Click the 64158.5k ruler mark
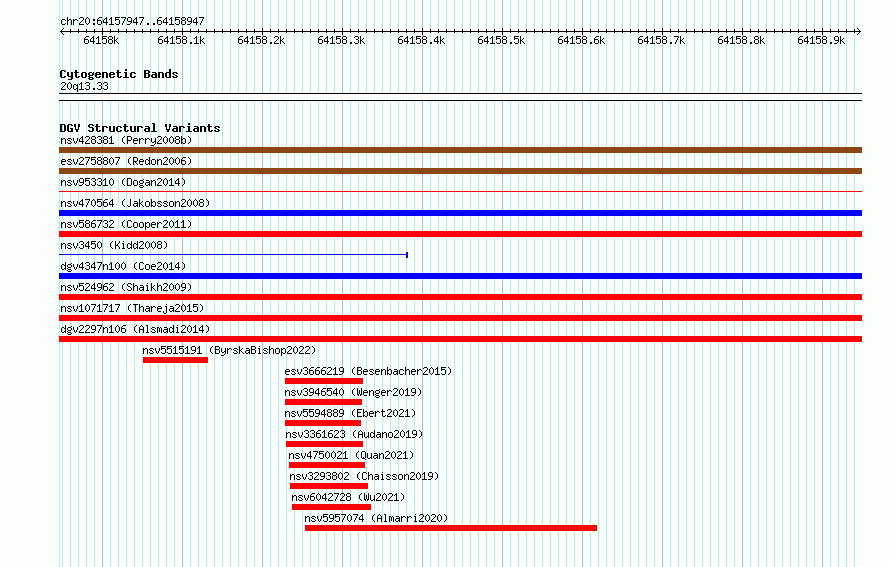890x567 pixels. click(501, 40)
